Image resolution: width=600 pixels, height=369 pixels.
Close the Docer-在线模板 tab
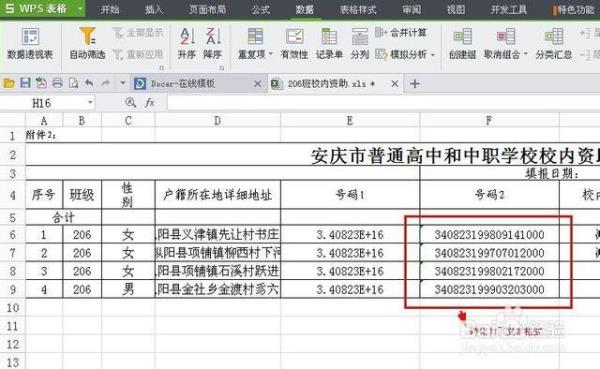click(258, 83)
